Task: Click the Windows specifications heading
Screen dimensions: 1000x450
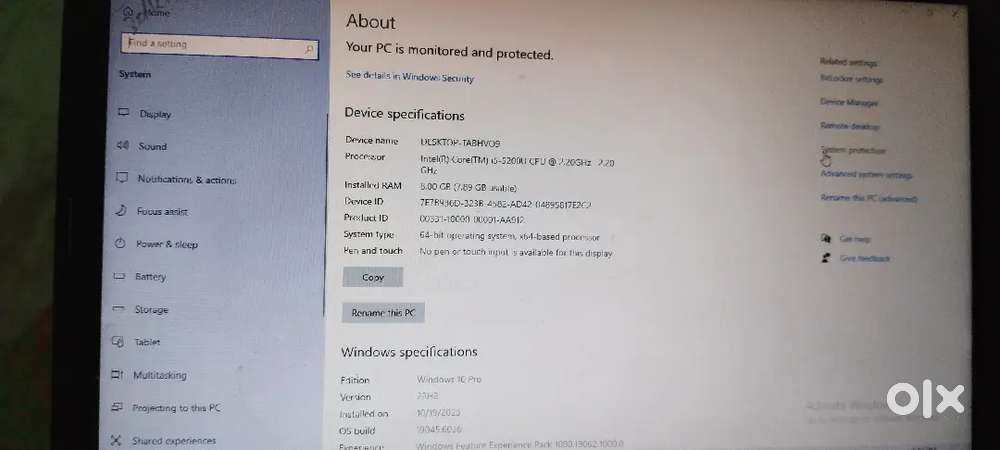Action: [x=409, y=352]
